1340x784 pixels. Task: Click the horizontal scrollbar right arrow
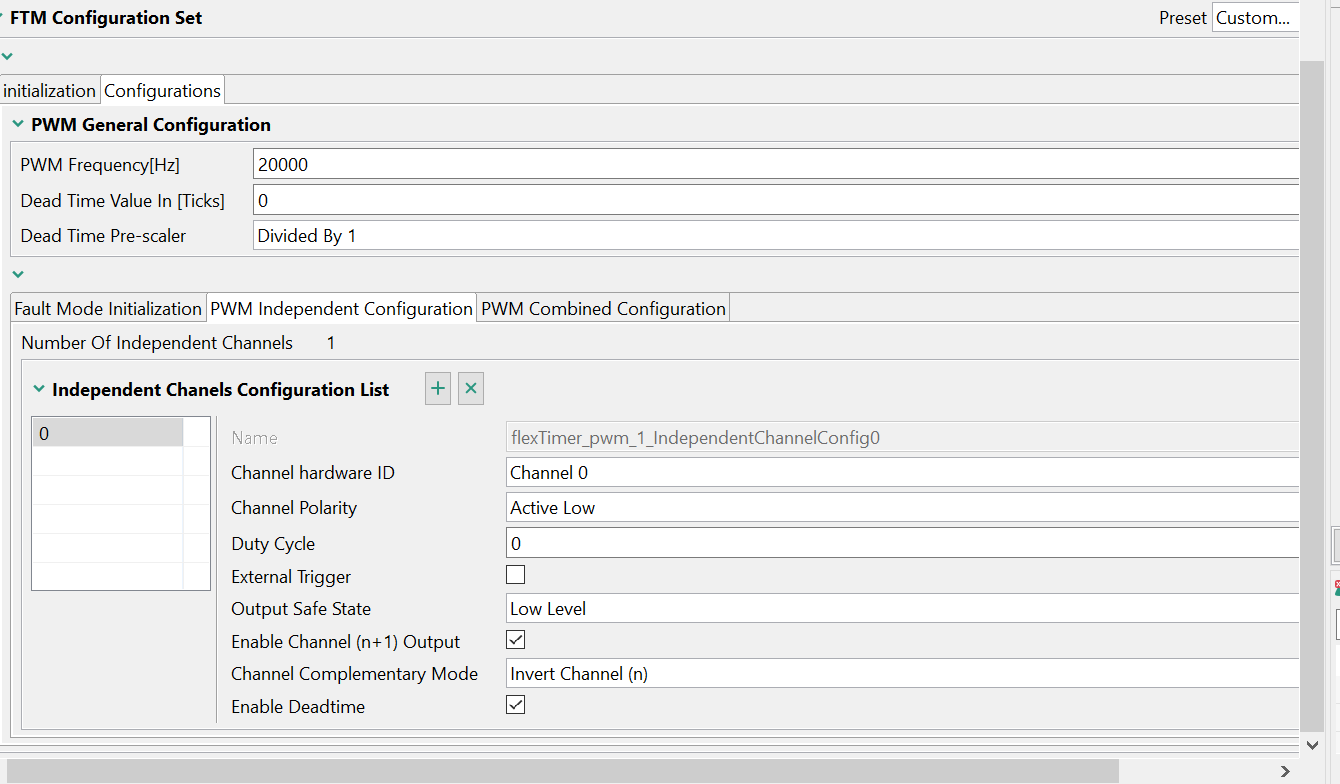pyautogui.click(x=1286, y=771)
